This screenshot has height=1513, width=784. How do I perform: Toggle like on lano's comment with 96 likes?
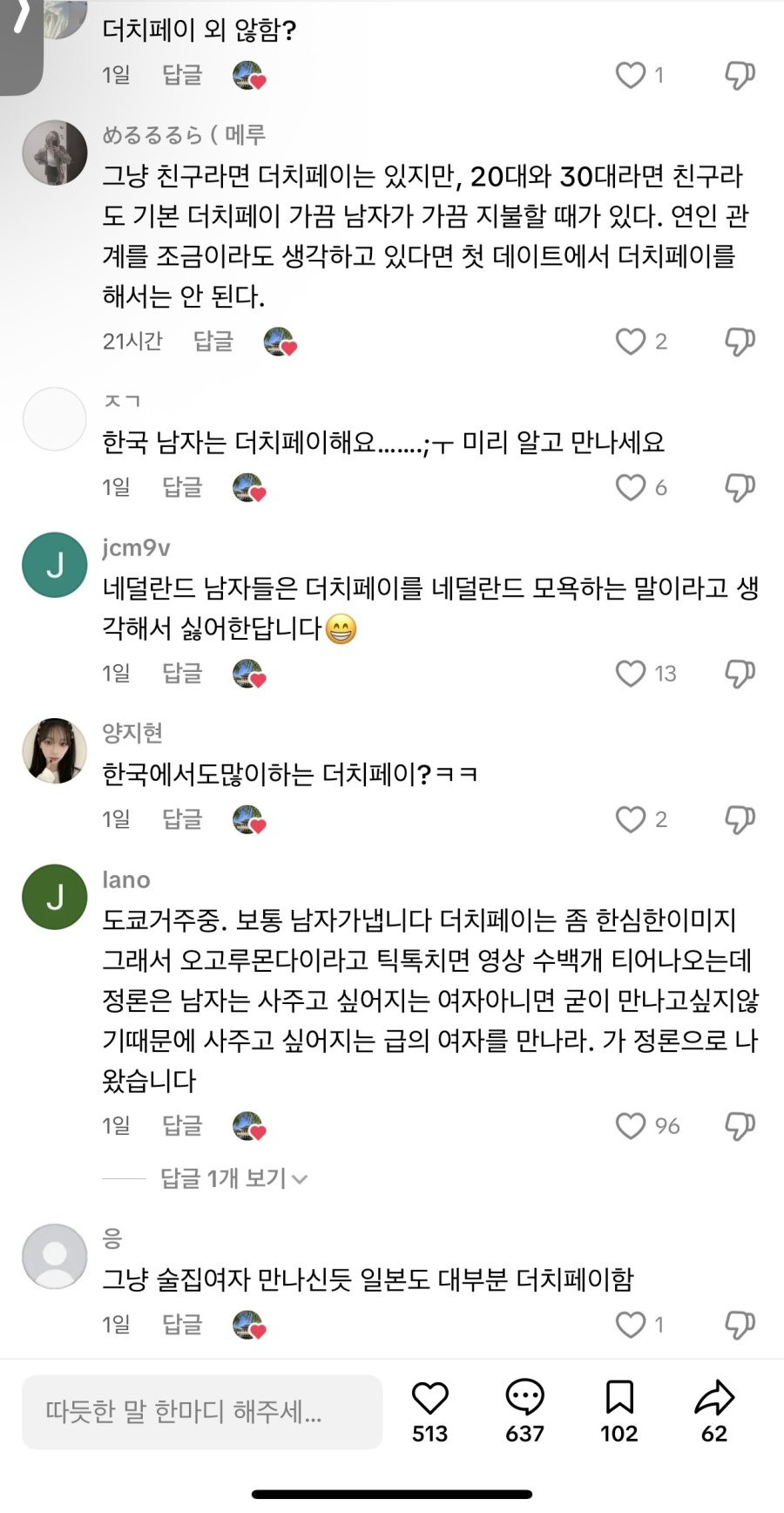(631, 1126)
